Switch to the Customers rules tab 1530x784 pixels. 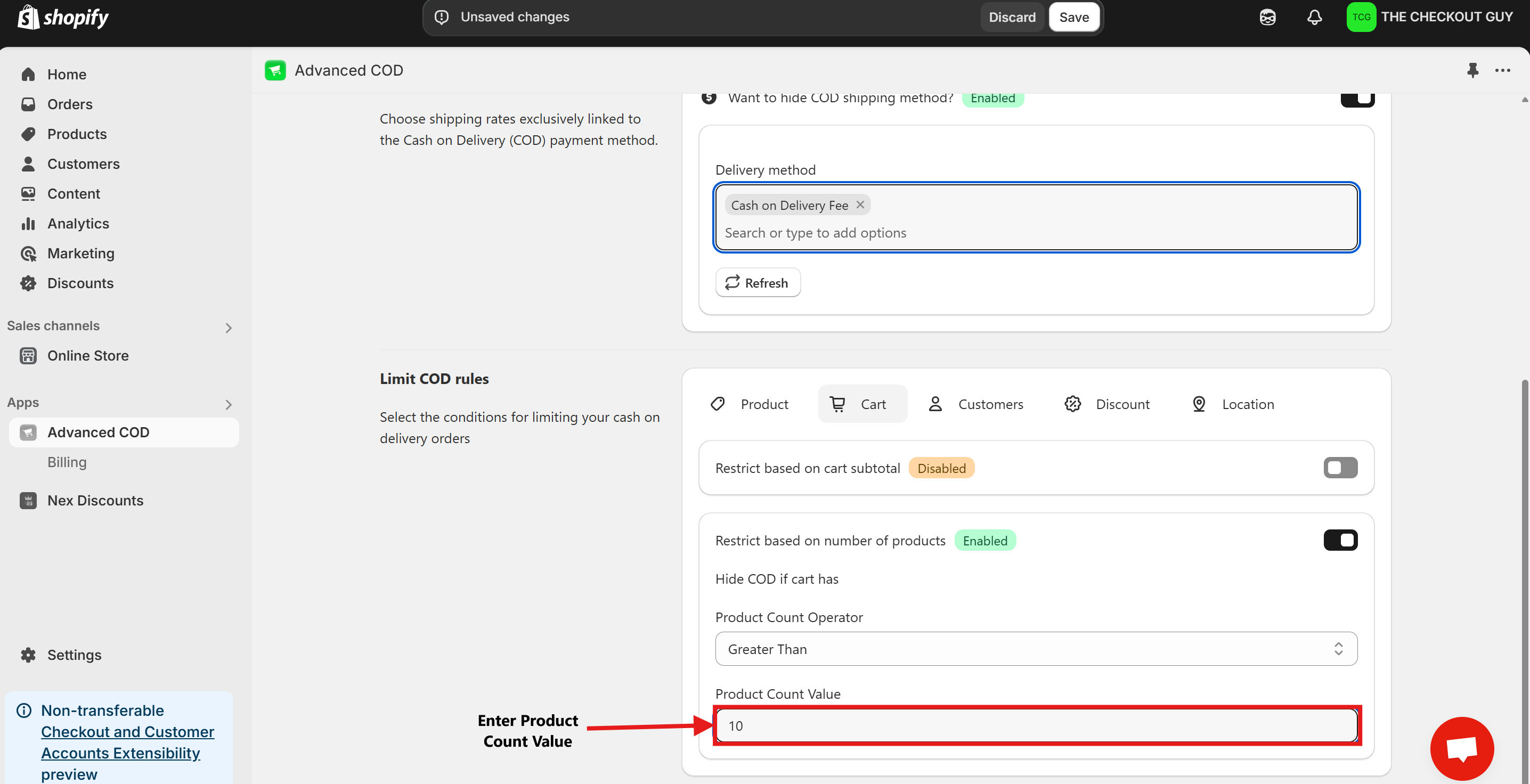pyautogui.click(x=976, y=404)
